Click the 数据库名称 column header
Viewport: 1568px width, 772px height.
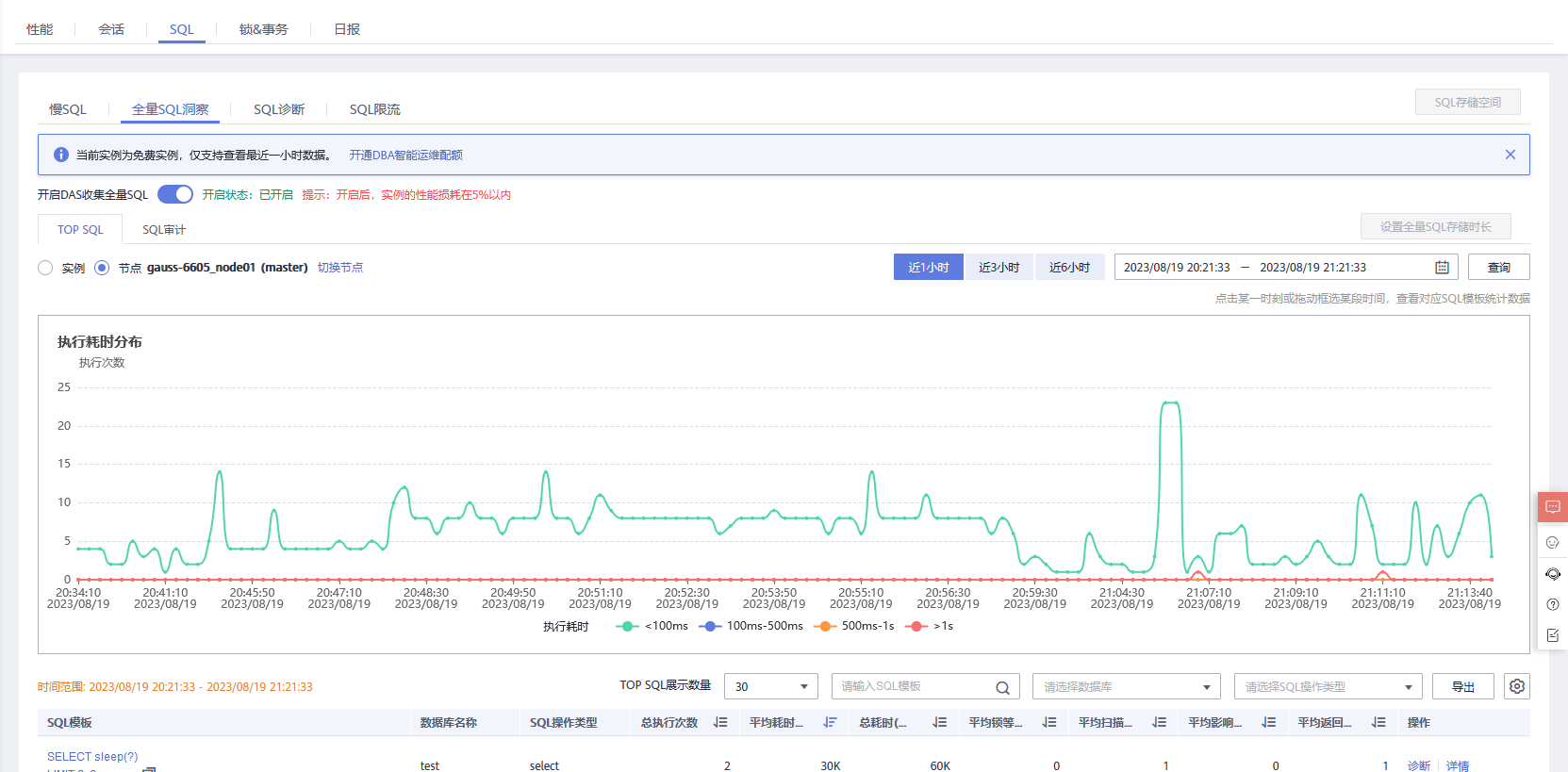[x=449, y=722]
